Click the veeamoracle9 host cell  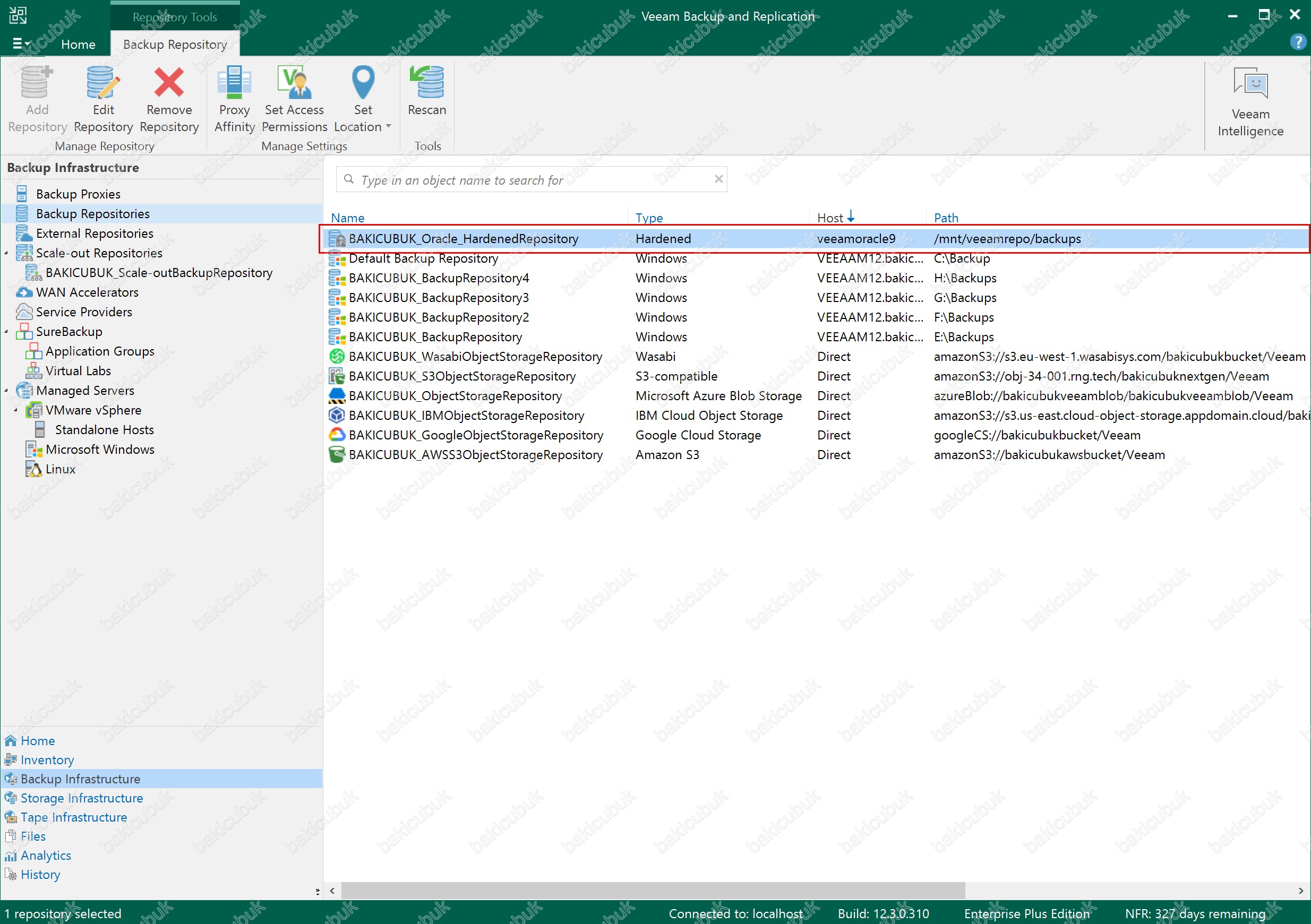[x=856, y=238]
